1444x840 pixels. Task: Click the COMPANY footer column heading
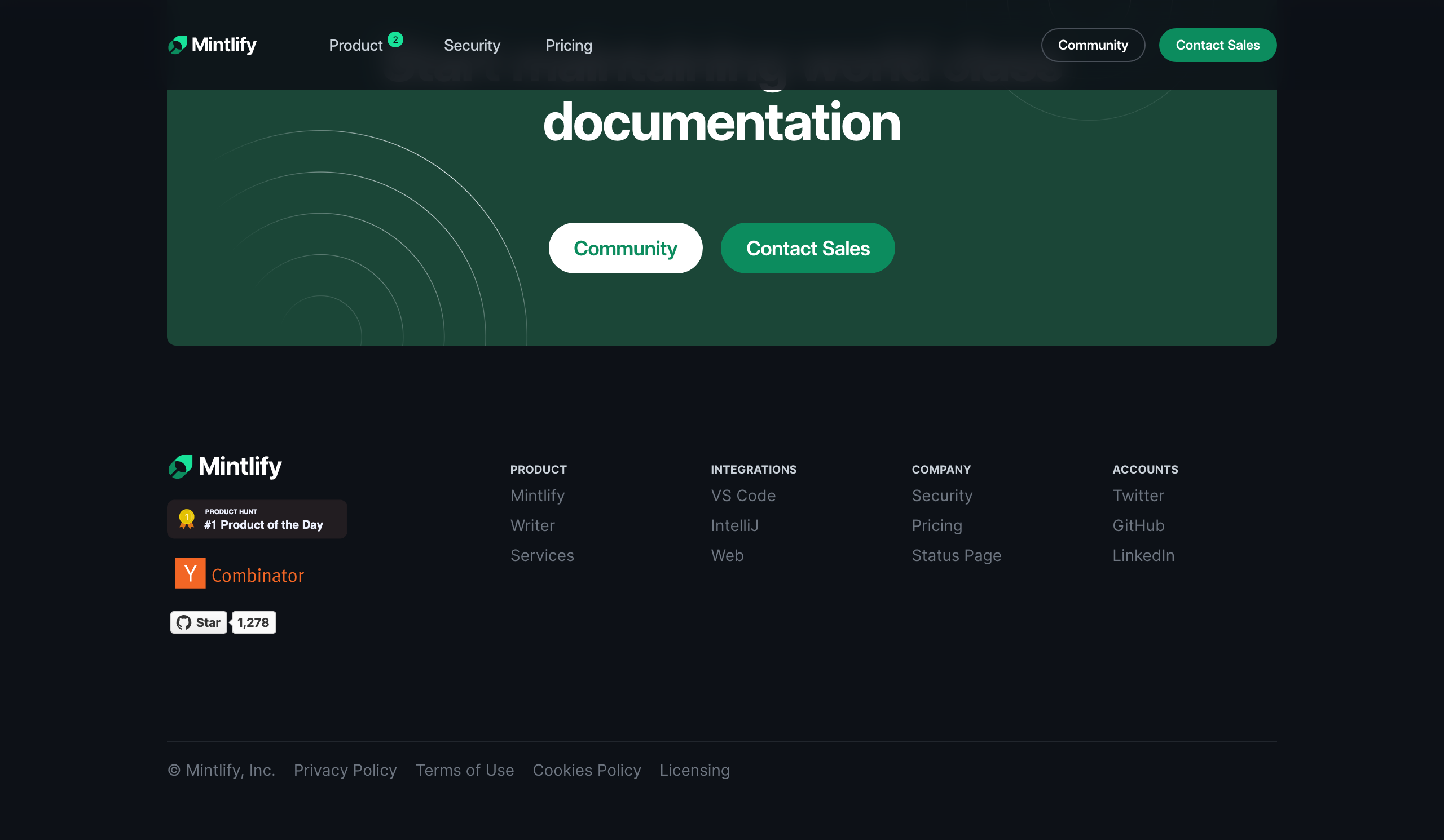[941, 470]
